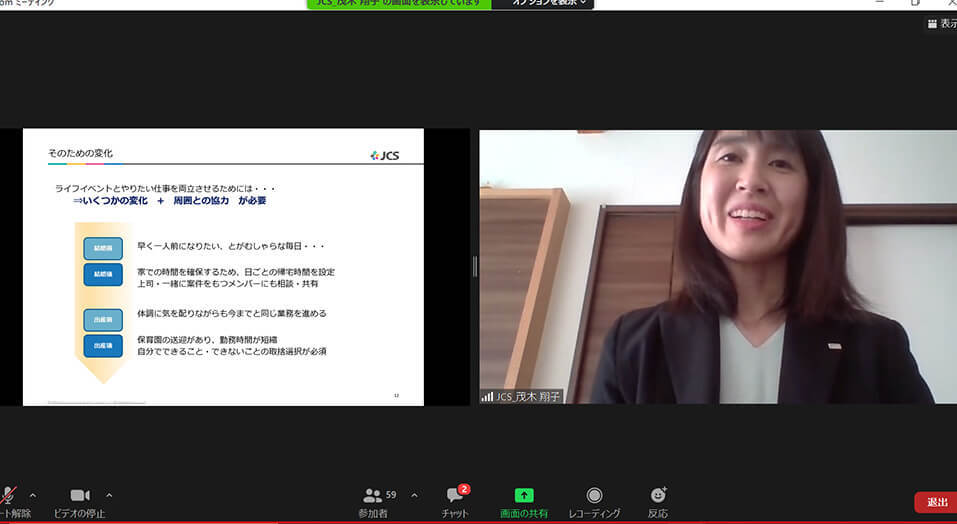Screen dimensions: 957x524
Task: Open the Reactions emoji menu
Action: [x=657, y=496]
